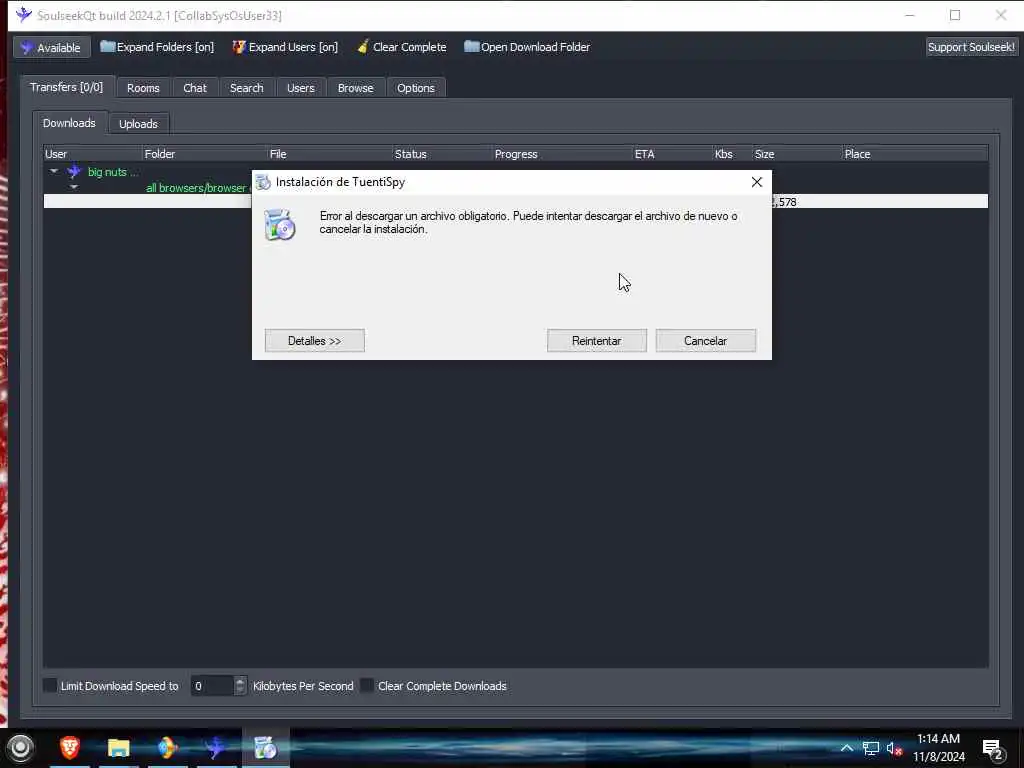Viewport: 1024px width, 768px height.
Task: Click the TuentiSpy installer taskbar icon
Action: click(265, 747)
